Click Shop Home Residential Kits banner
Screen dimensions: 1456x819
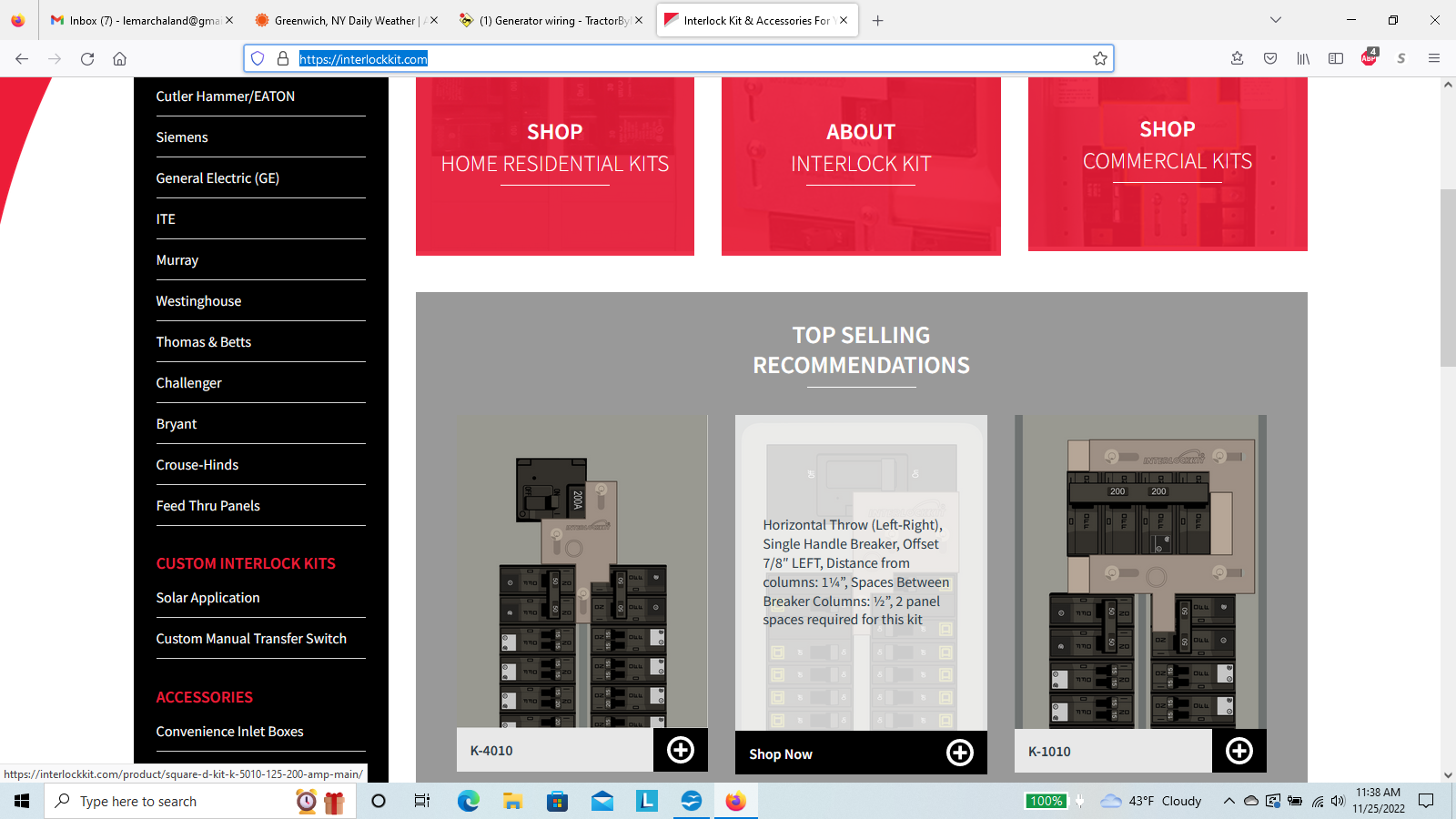[x=555, y=166]
